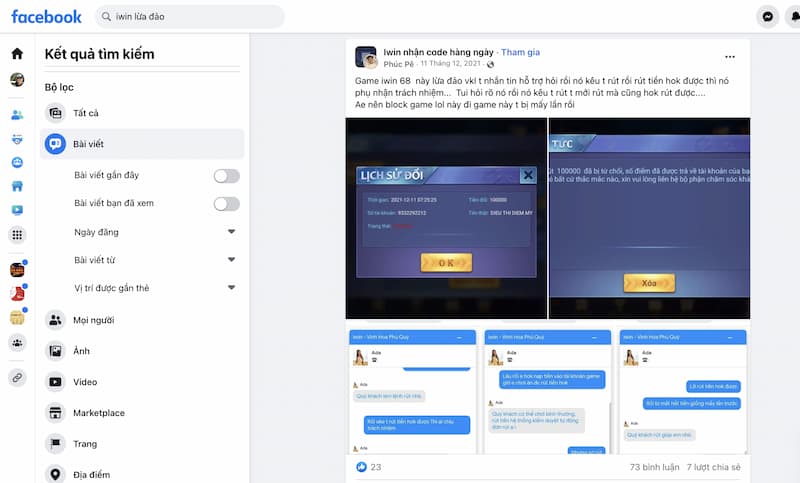
Task: Select the Mọi người filter
Action: click(x=93, y=320)
